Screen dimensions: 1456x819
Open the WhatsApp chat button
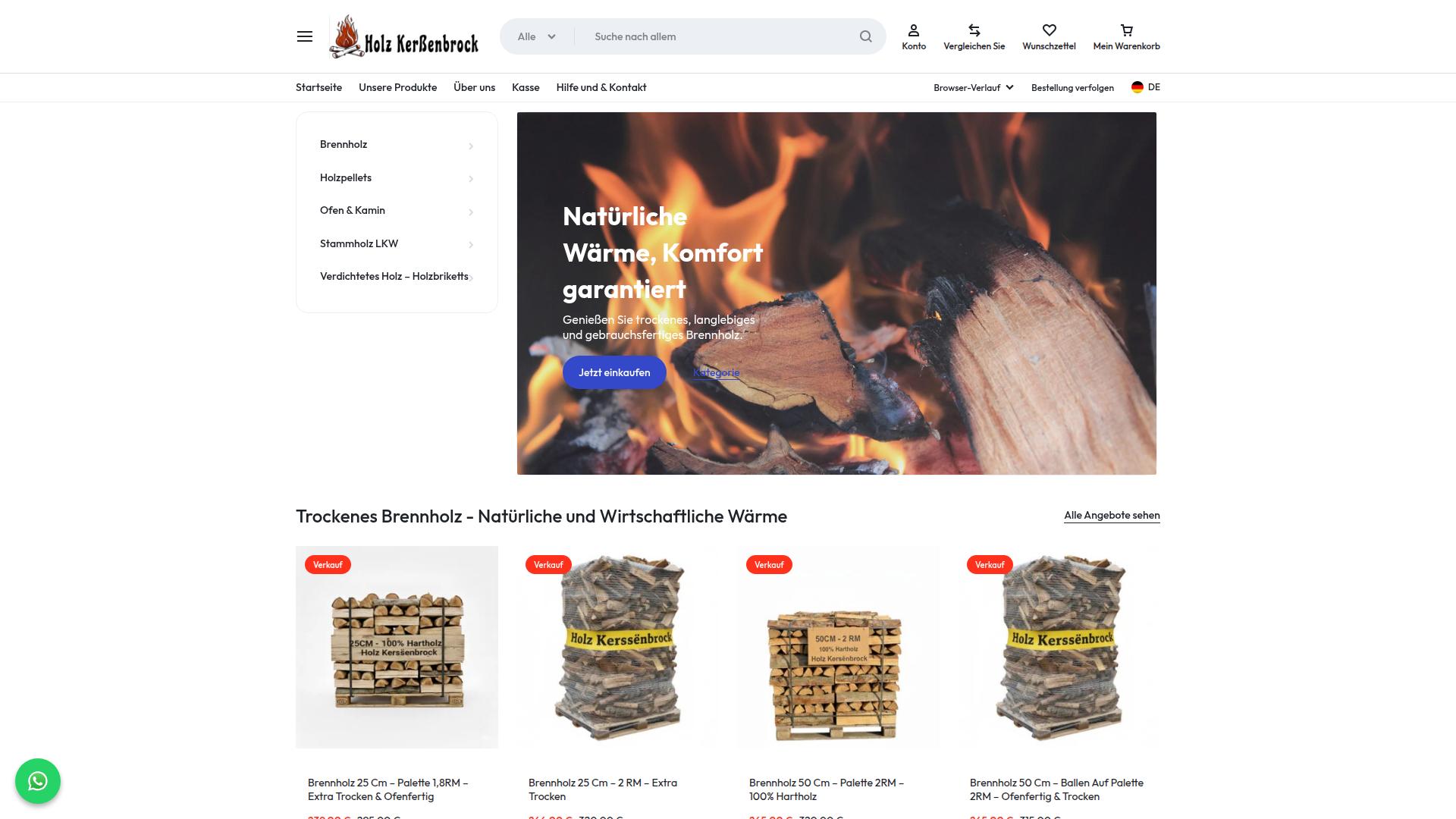point(38,781)
